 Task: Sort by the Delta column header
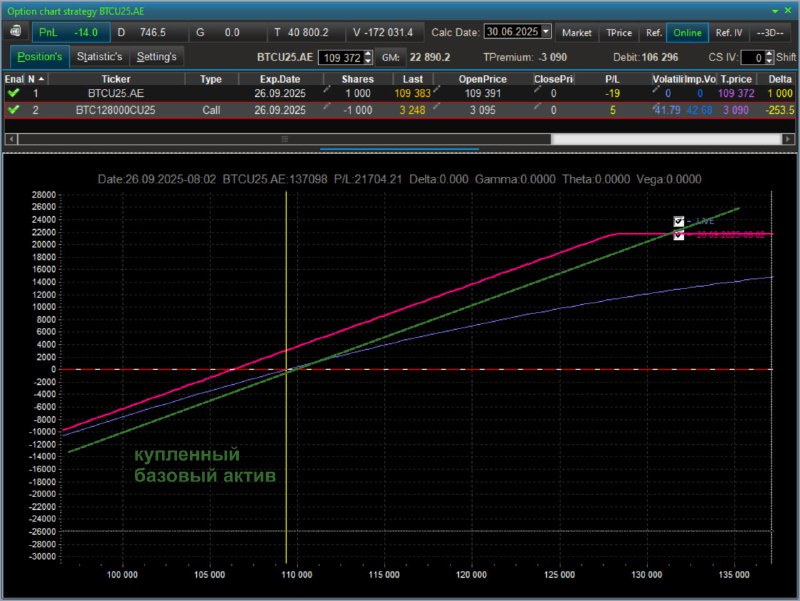(780, 79)
